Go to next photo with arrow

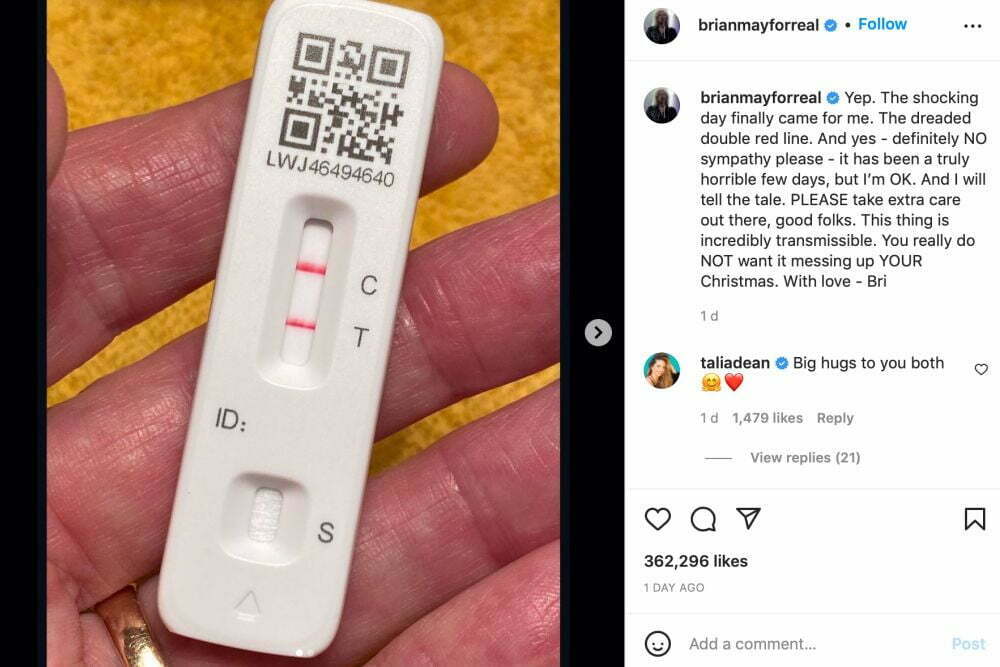tap(598, 332)
